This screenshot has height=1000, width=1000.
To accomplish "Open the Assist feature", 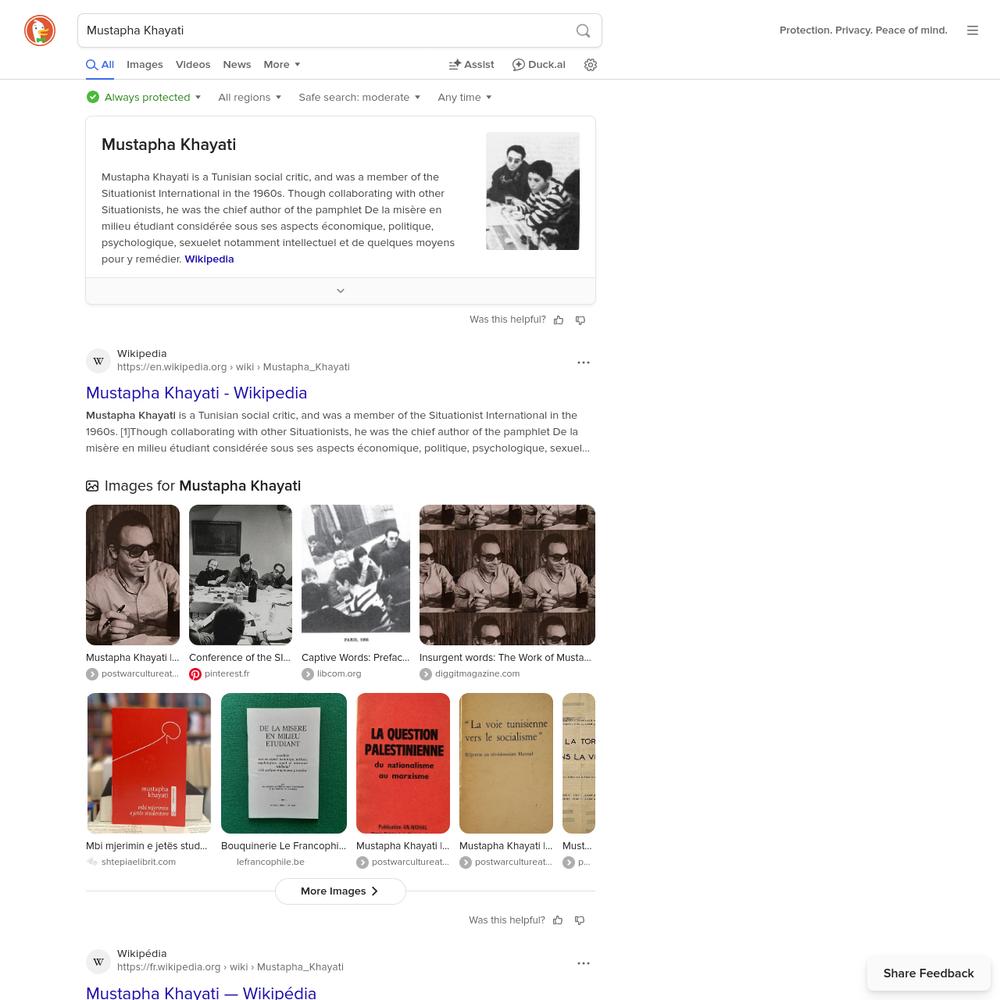I will click(471, 64).
